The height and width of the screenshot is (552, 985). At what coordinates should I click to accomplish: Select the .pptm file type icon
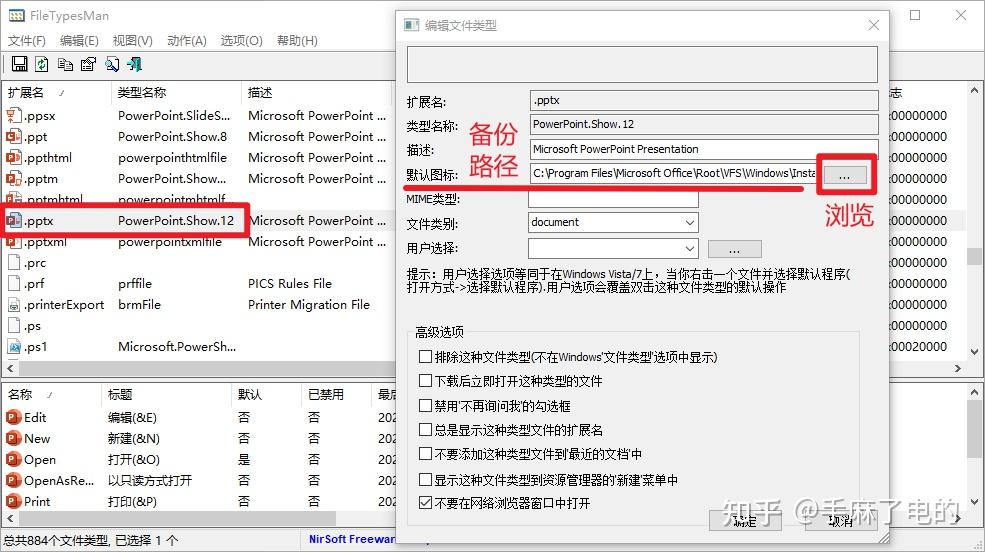pos(14,178)
